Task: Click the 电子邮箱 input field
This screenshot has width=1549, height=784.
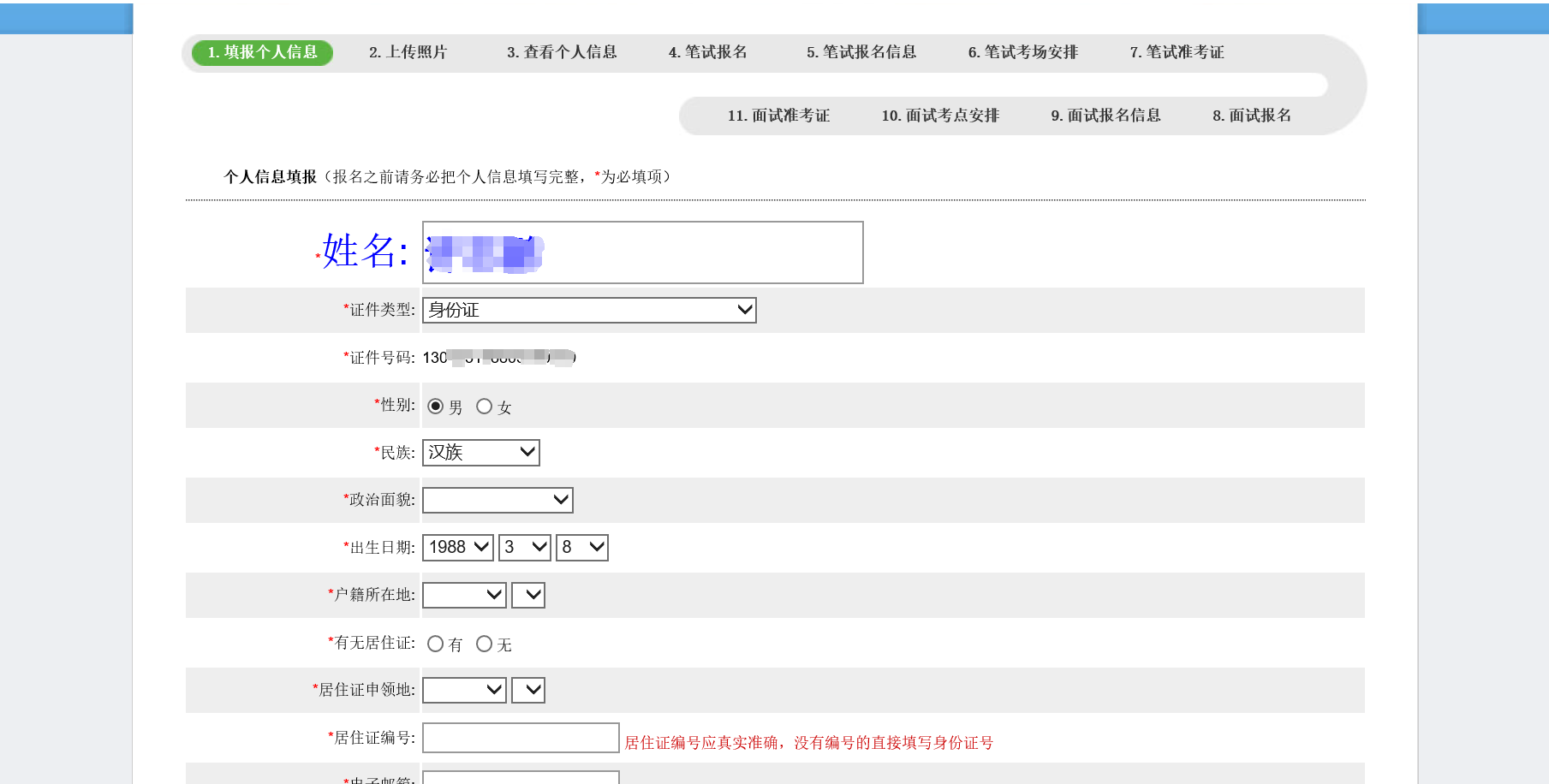Action: tap(521, 777)
